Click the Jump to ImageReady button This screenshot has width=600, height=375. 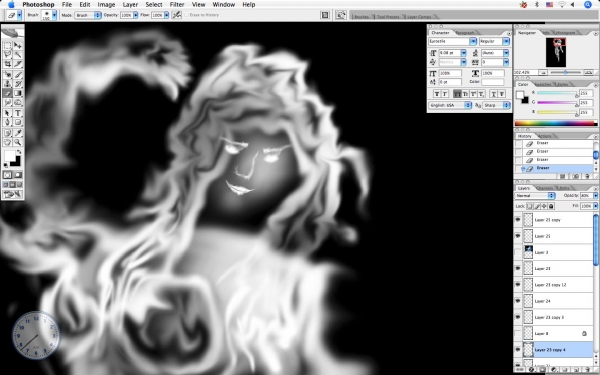coord(13,194)
